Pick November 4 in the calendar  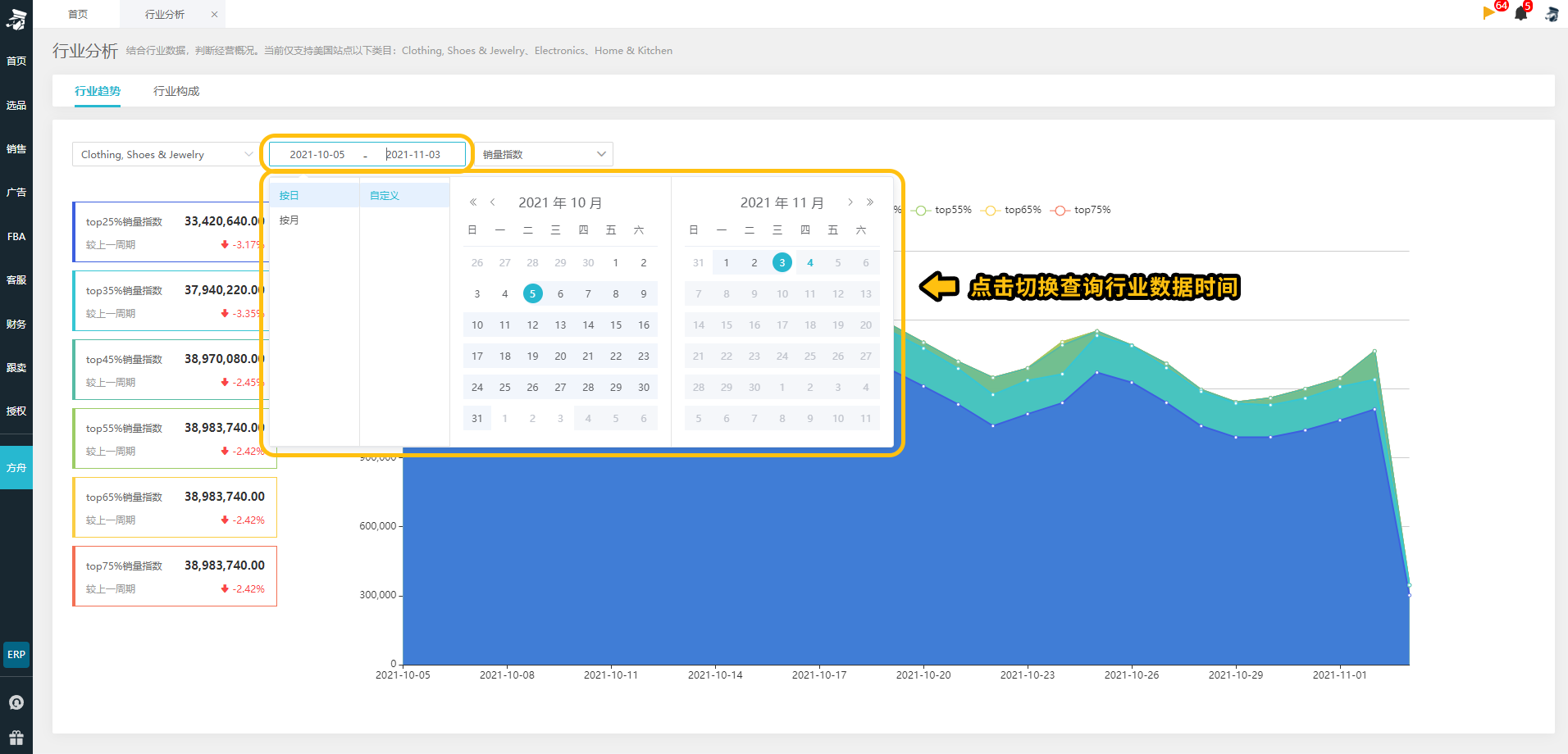[810, 263]
